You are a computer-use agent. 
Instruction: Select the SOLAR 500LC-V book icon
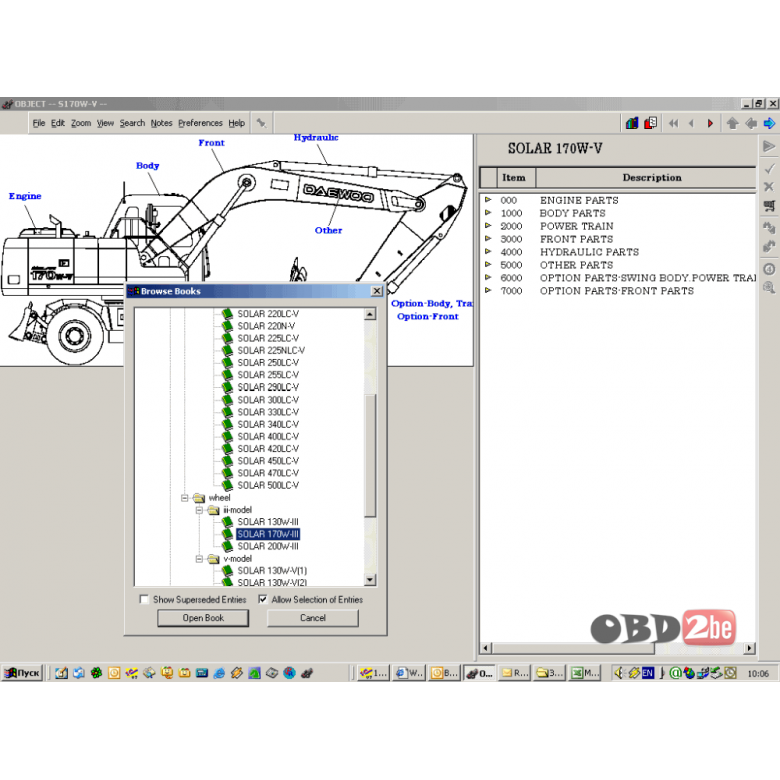click(x=227, y=485)
